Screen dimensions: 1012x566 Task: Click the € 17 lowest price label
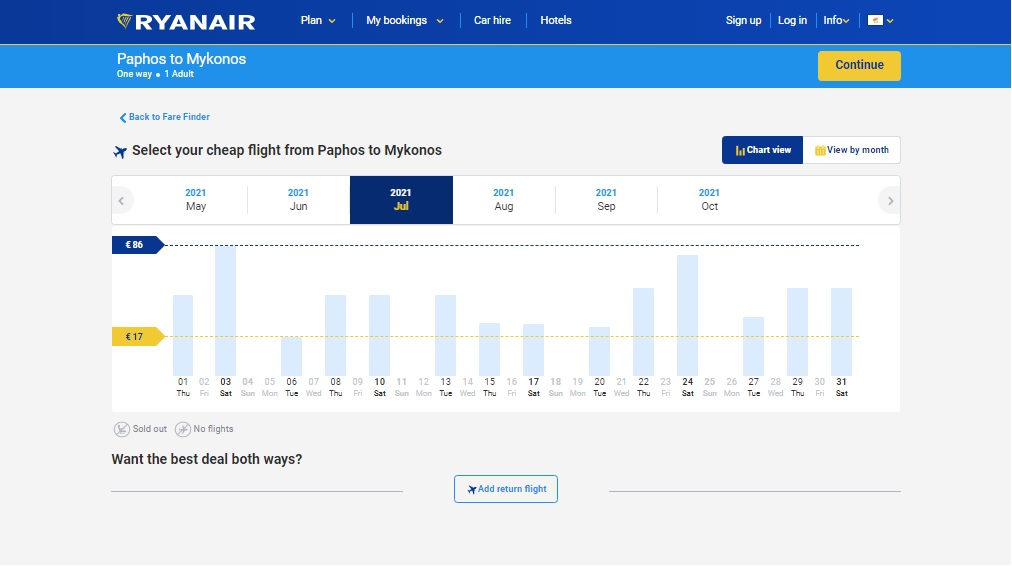click(137, 336)
